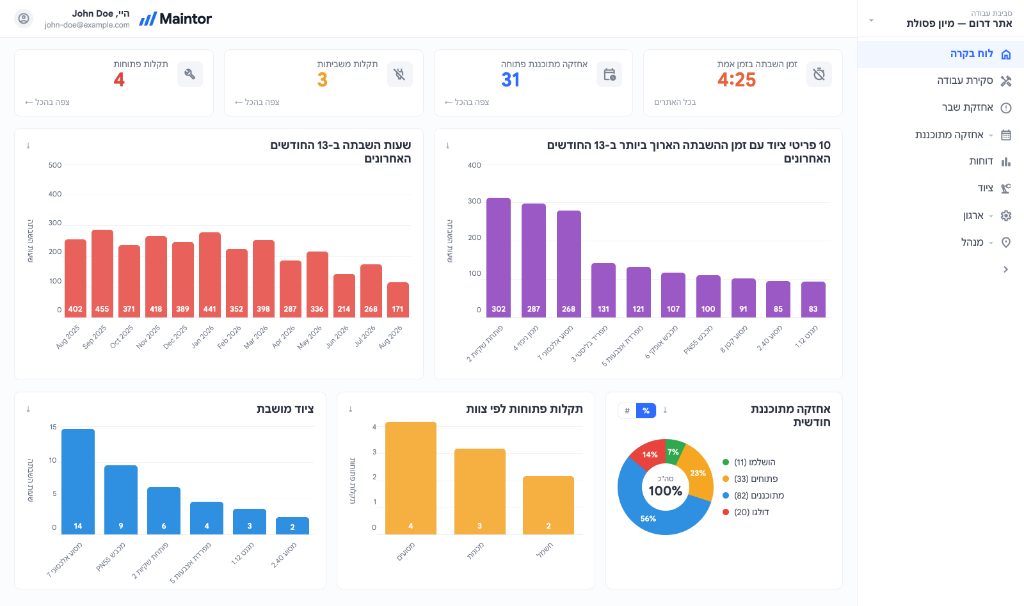
Task: Click the red bar labeled 455 for Sep 2025
Action: pos(102,274)
